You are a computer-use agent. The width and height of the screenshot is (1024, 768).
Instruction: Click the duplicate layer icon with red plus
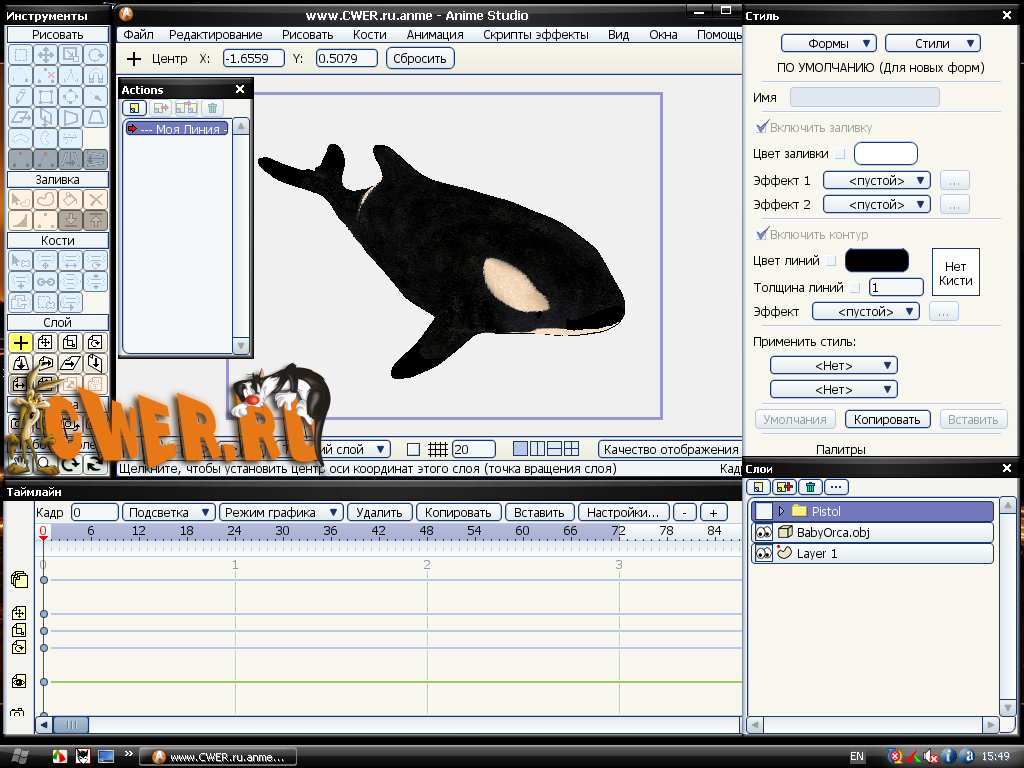coord(784,487)
